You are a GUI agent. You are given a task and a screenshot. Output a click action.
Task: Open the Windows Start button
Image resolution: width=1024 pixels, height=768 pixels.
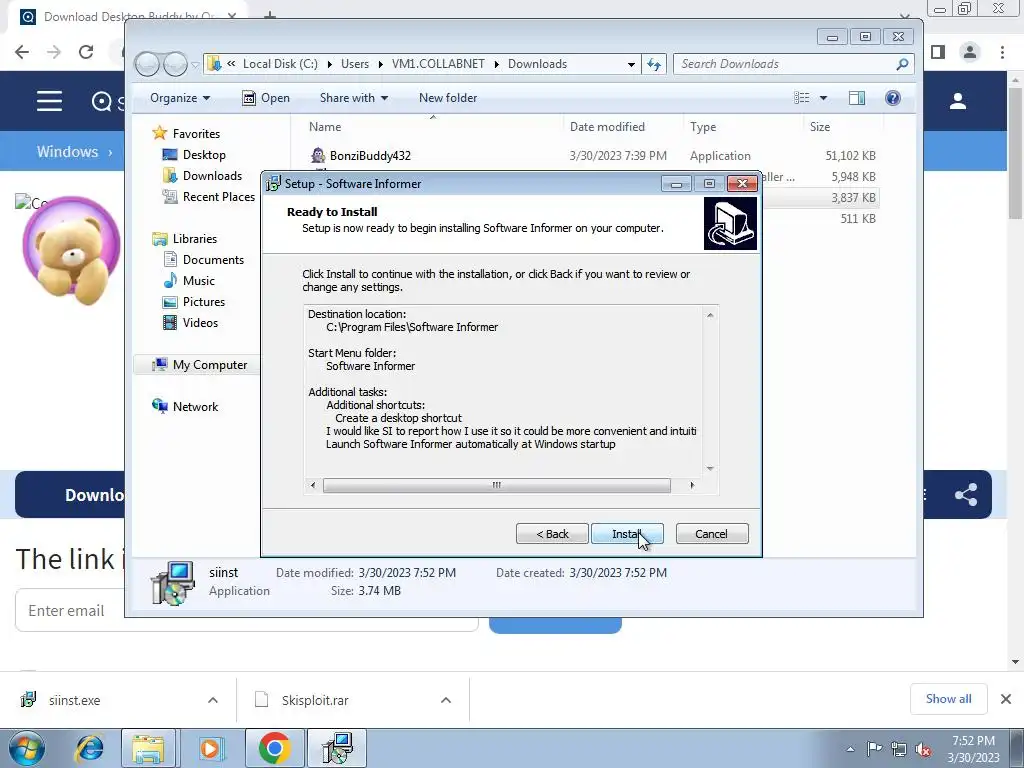(27, 748)
